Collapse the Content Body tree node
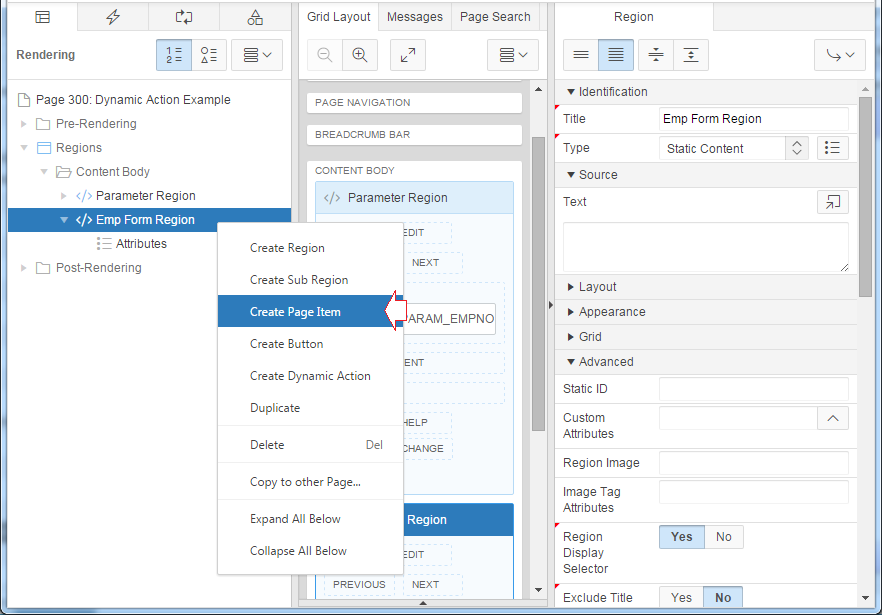This screenshot has width=882, height=616. coord(44,172)
